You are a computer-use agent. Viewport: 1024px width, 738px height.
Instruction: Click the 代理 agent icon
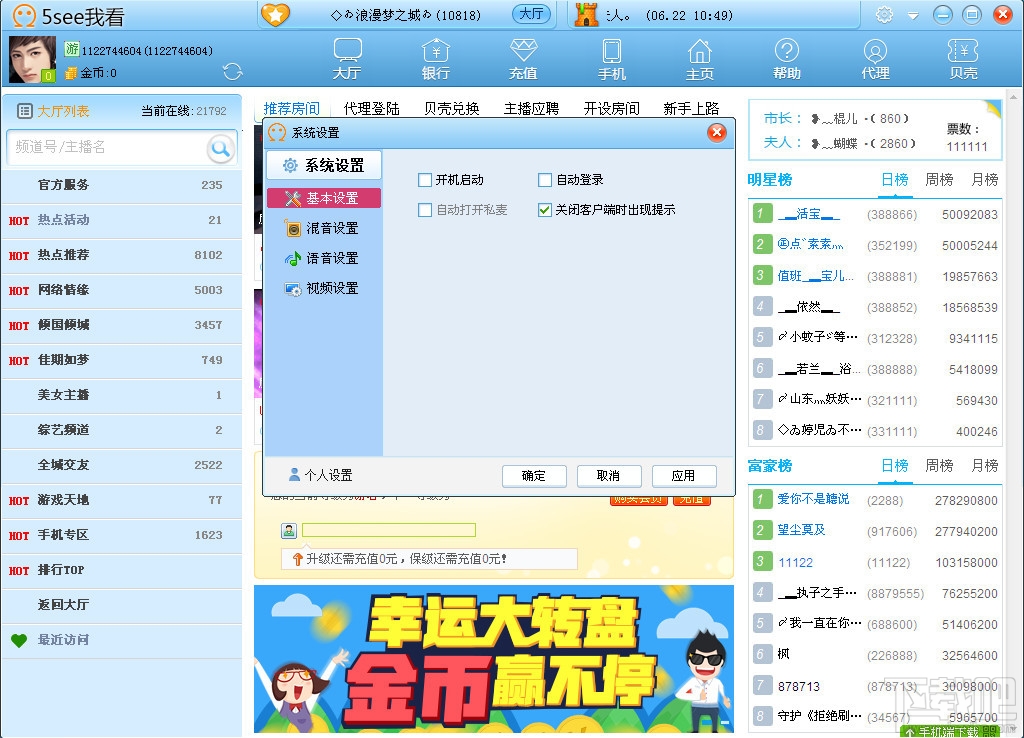click(875, 58)
